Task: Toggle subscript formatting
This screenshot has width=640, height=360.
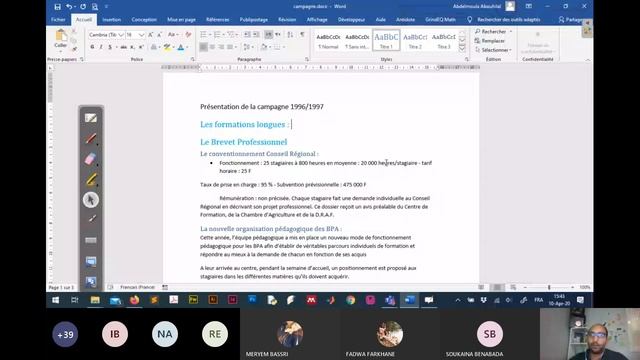Action: click(x=132, y=47)
